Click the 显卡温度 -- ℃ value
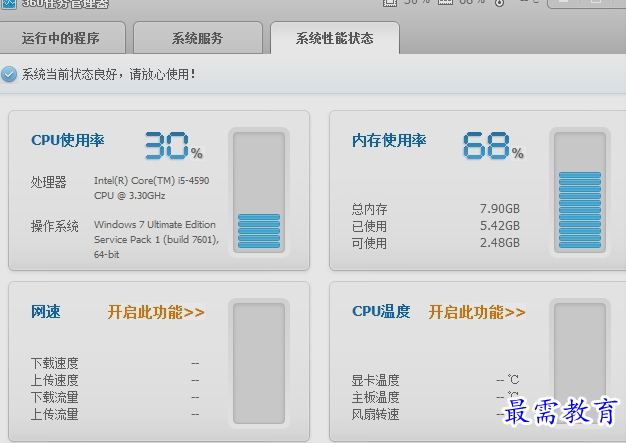Screen dimensions: 626x443 pyautogui.click(x=508, y=380)
